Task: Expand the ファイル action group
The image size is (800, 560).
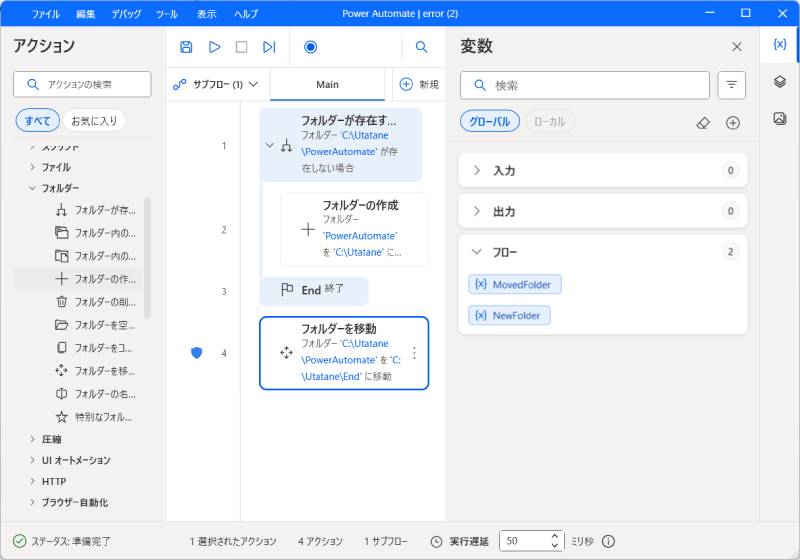Action: (x=32, y=167)
